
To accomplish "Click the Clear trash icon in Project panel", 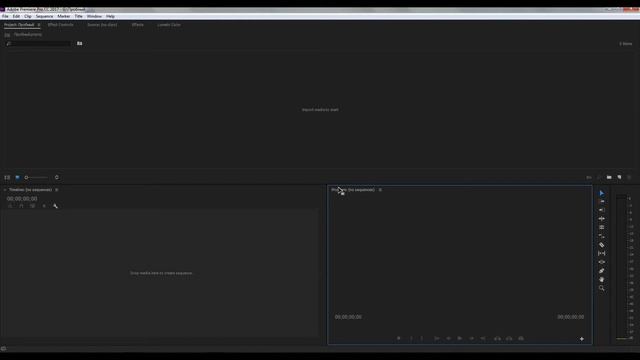I will [x=629, y=178].
